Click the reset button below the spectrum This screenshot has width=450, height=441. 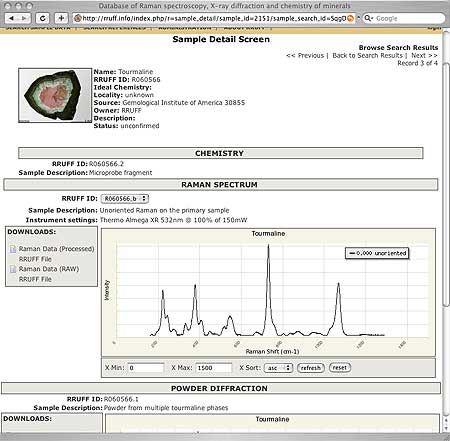[x=340, y=367]
